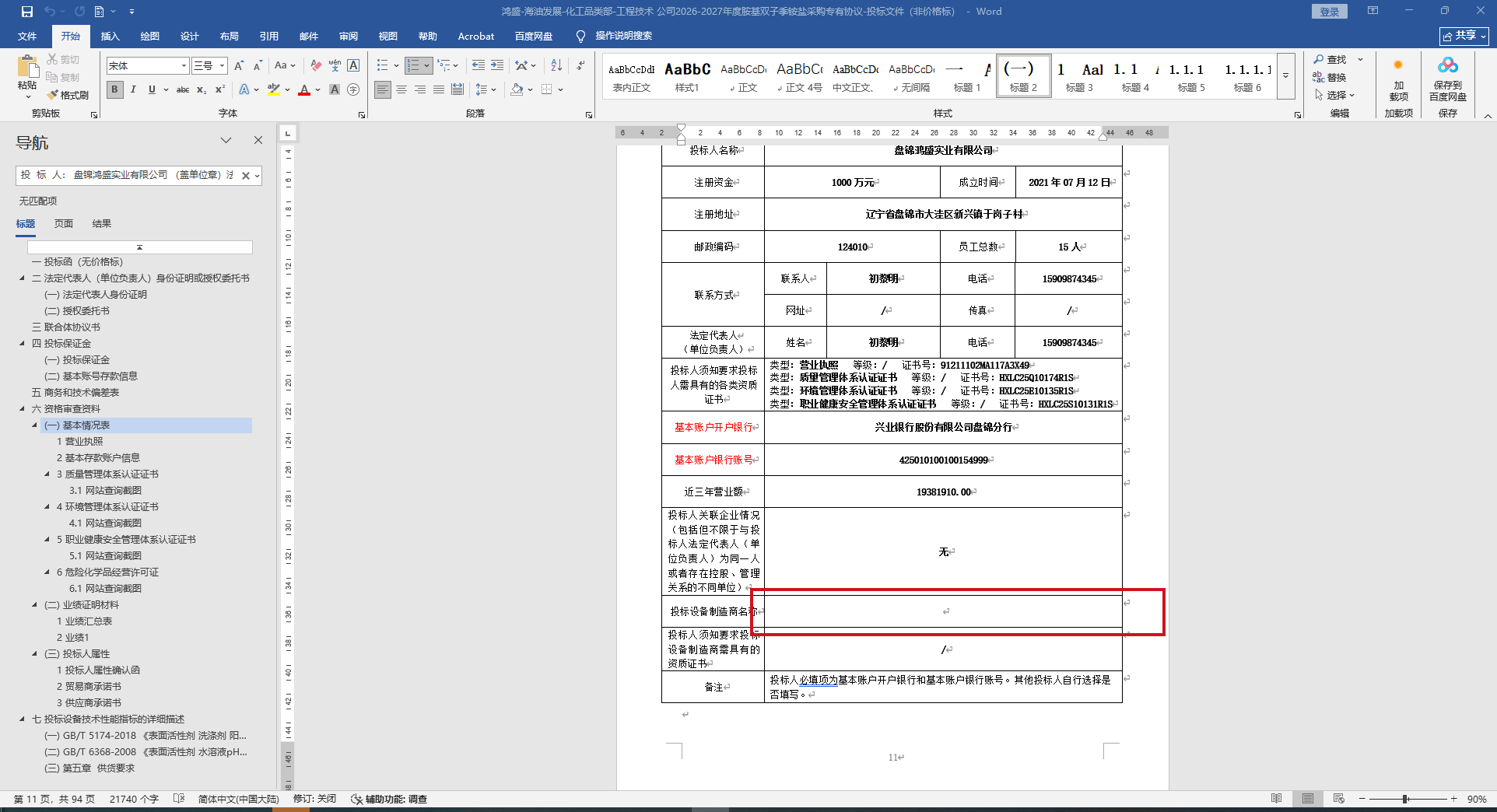Toggle italic formatting

pyautogui.click(x=133, y=89)
